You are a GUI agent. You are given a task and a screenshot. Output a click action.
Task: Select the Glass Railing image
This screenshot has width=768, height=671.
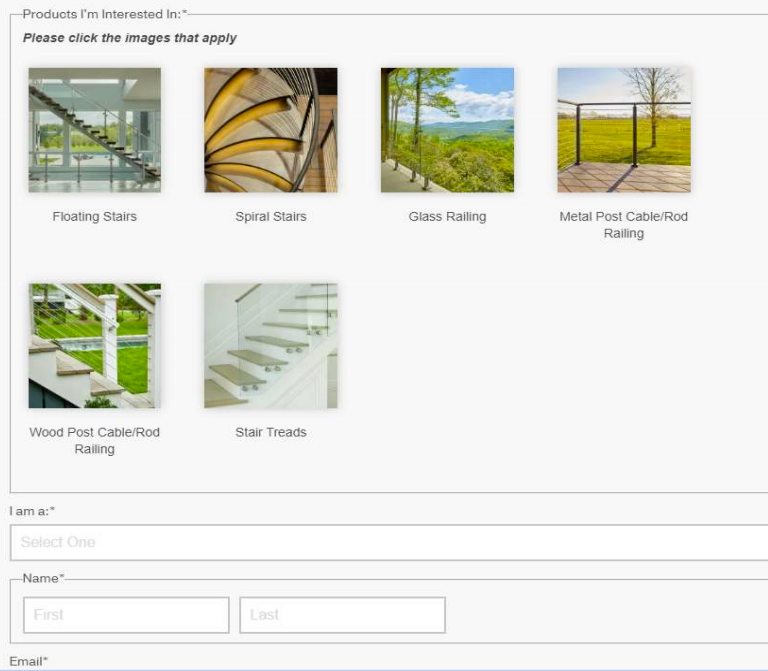[448, 130]
